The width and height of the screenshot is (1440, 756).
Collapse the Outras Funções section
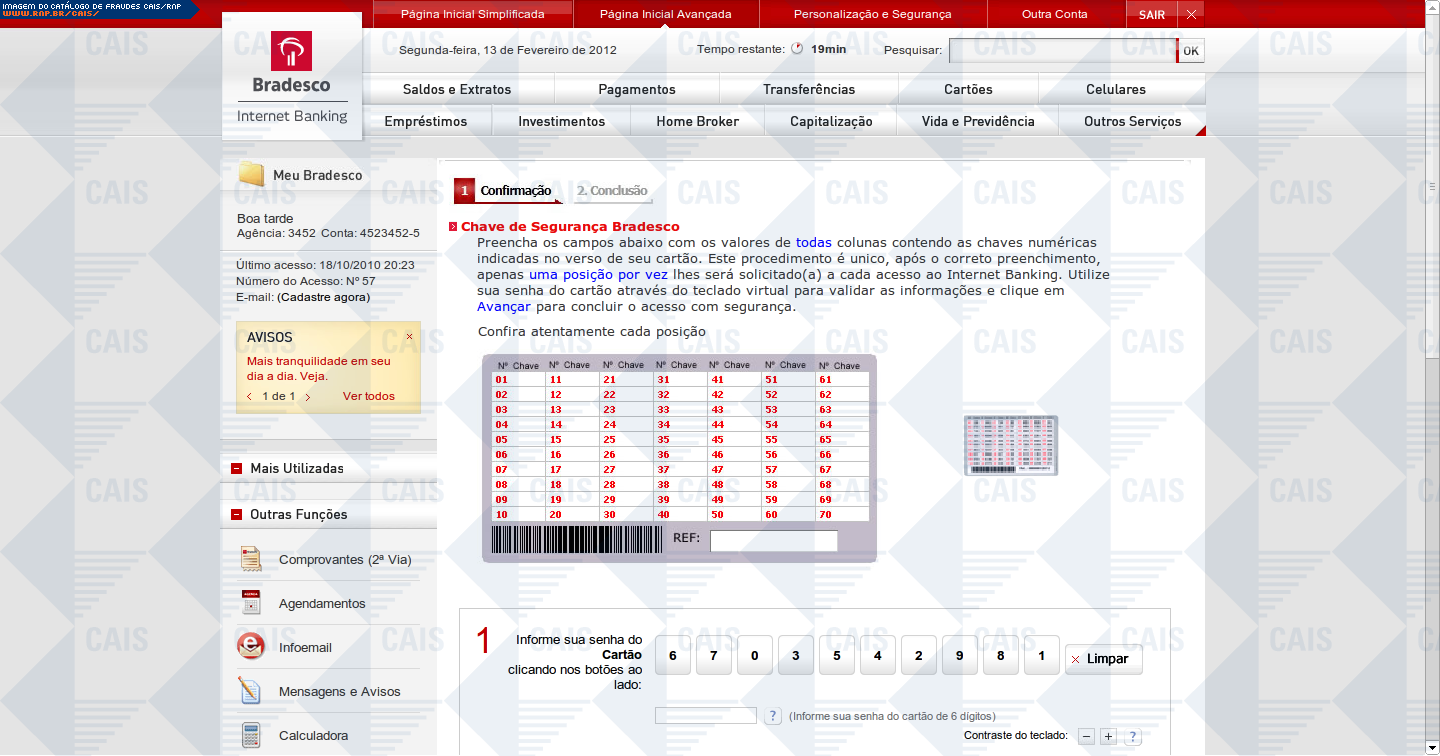[237, 514]
